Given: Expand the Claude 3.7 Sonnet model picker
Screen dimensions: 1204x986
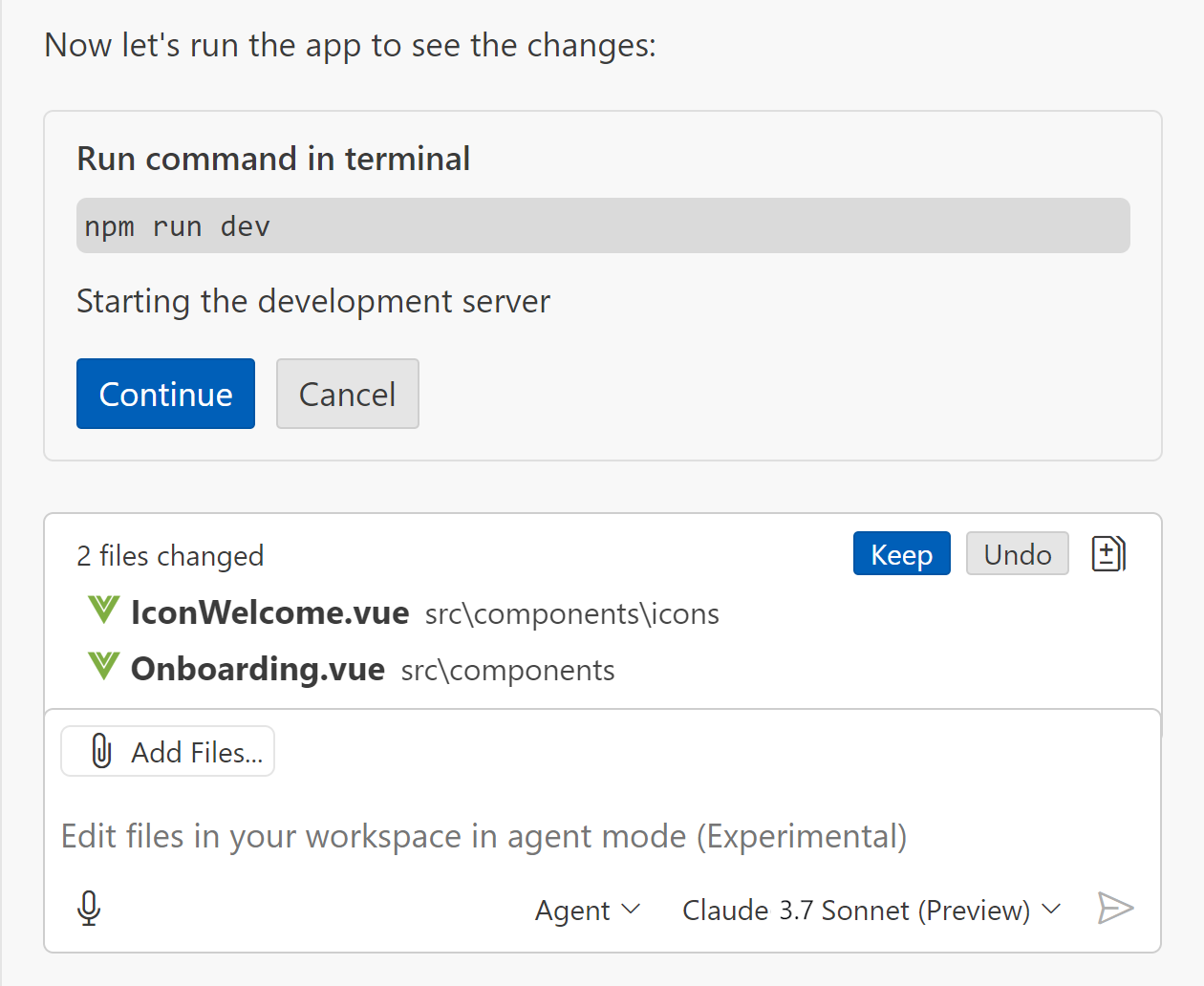Looking at the screenshot, I should coord(870,911).
